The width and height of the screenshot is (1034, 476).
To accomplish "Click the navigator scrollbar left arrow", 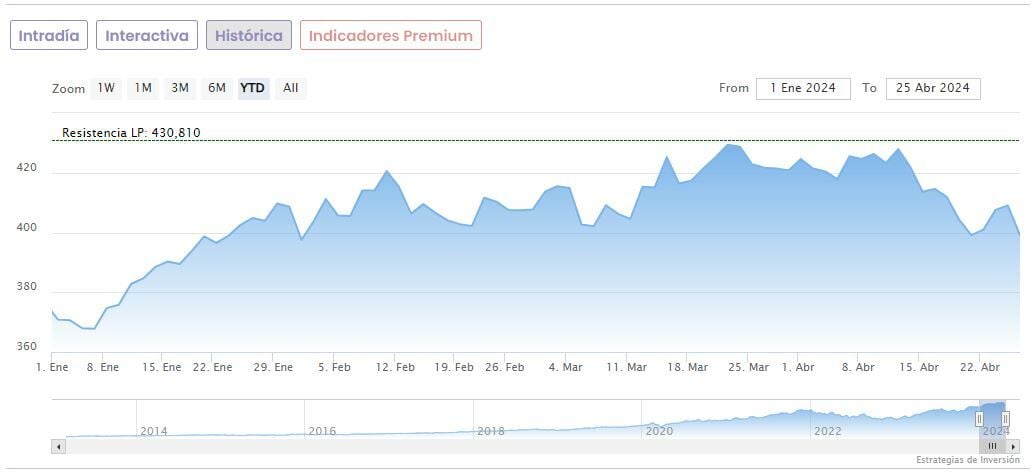I will pyautogui.click(x=58, y=446).
